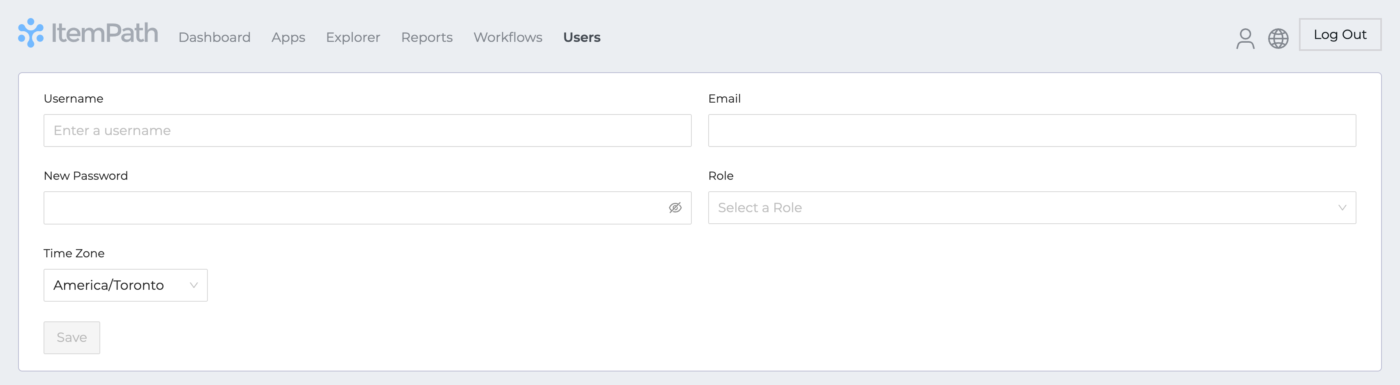1400x385 pixels.
Task: Open the Apps menu item
Action: [x=288, y=37]
